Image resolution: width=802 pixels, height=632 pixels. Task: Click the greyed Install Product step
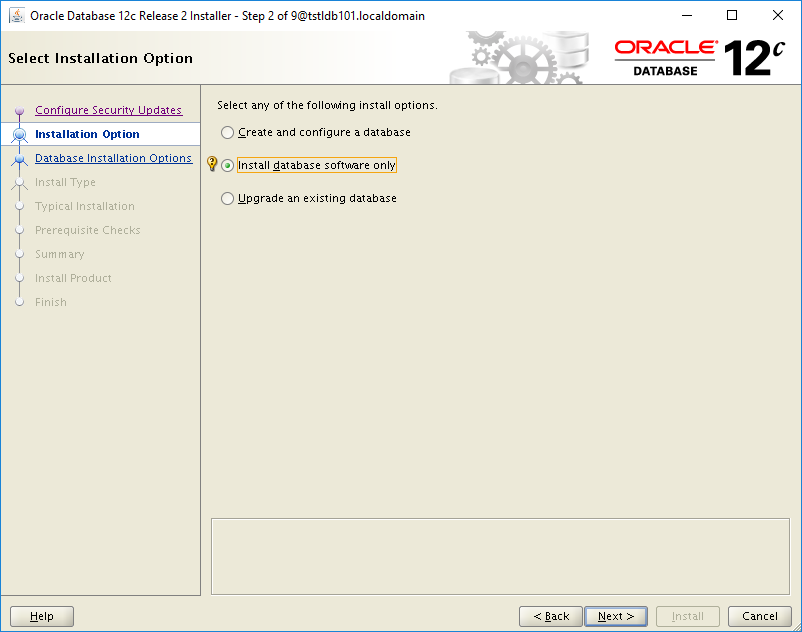[73, 279]
